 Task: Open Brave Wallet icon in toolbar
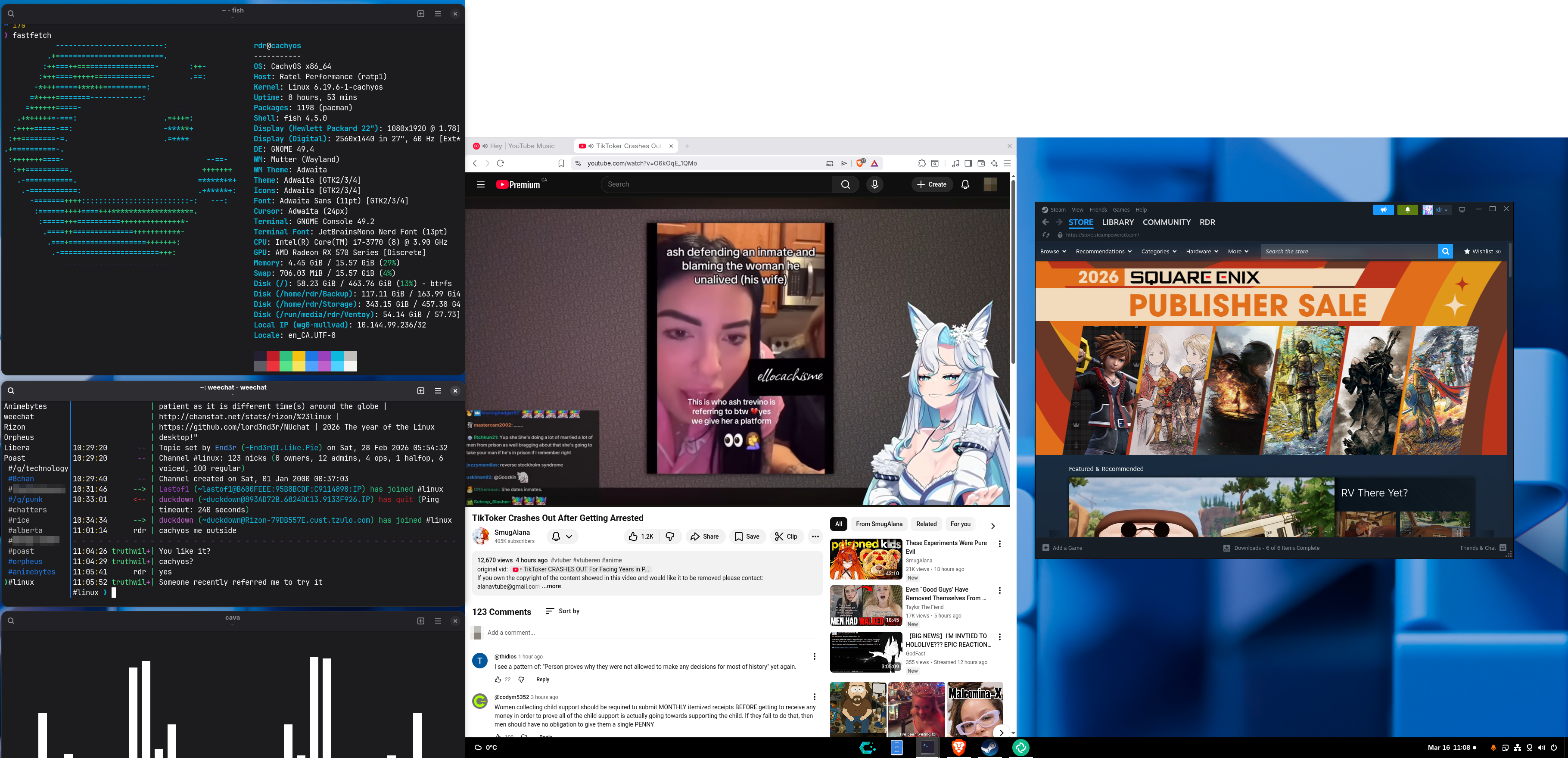click(x=981, y=163)
